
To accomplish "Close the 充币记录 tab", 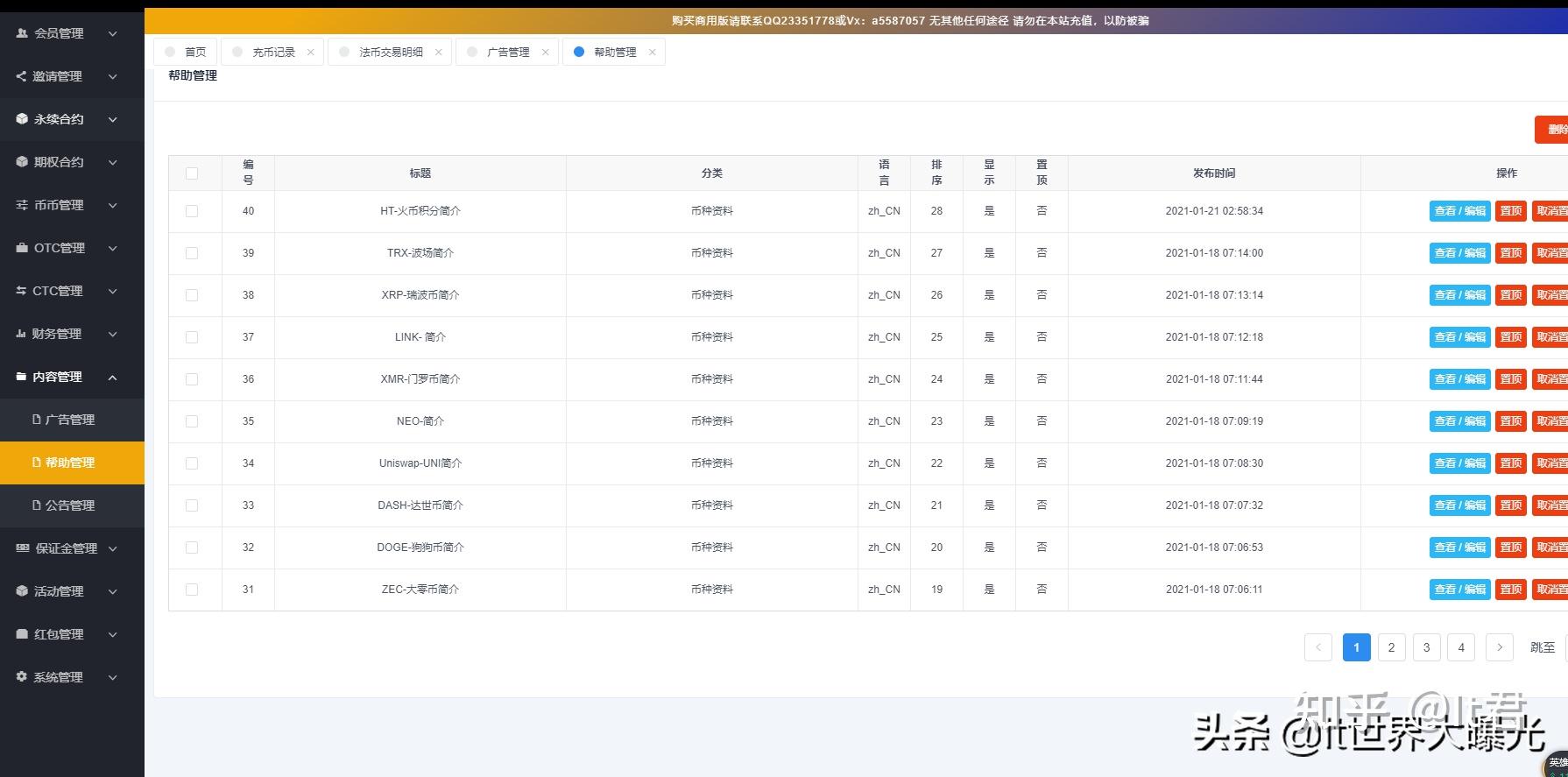I will pyautogui.click(x=310, y=53).
